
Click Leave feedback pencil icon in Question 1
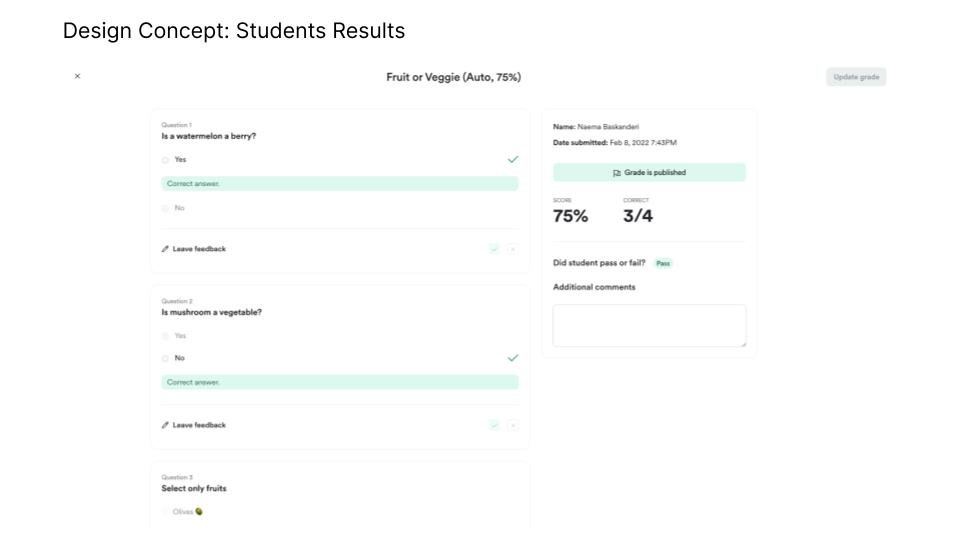pyautogui.click(x=165, y=249)
